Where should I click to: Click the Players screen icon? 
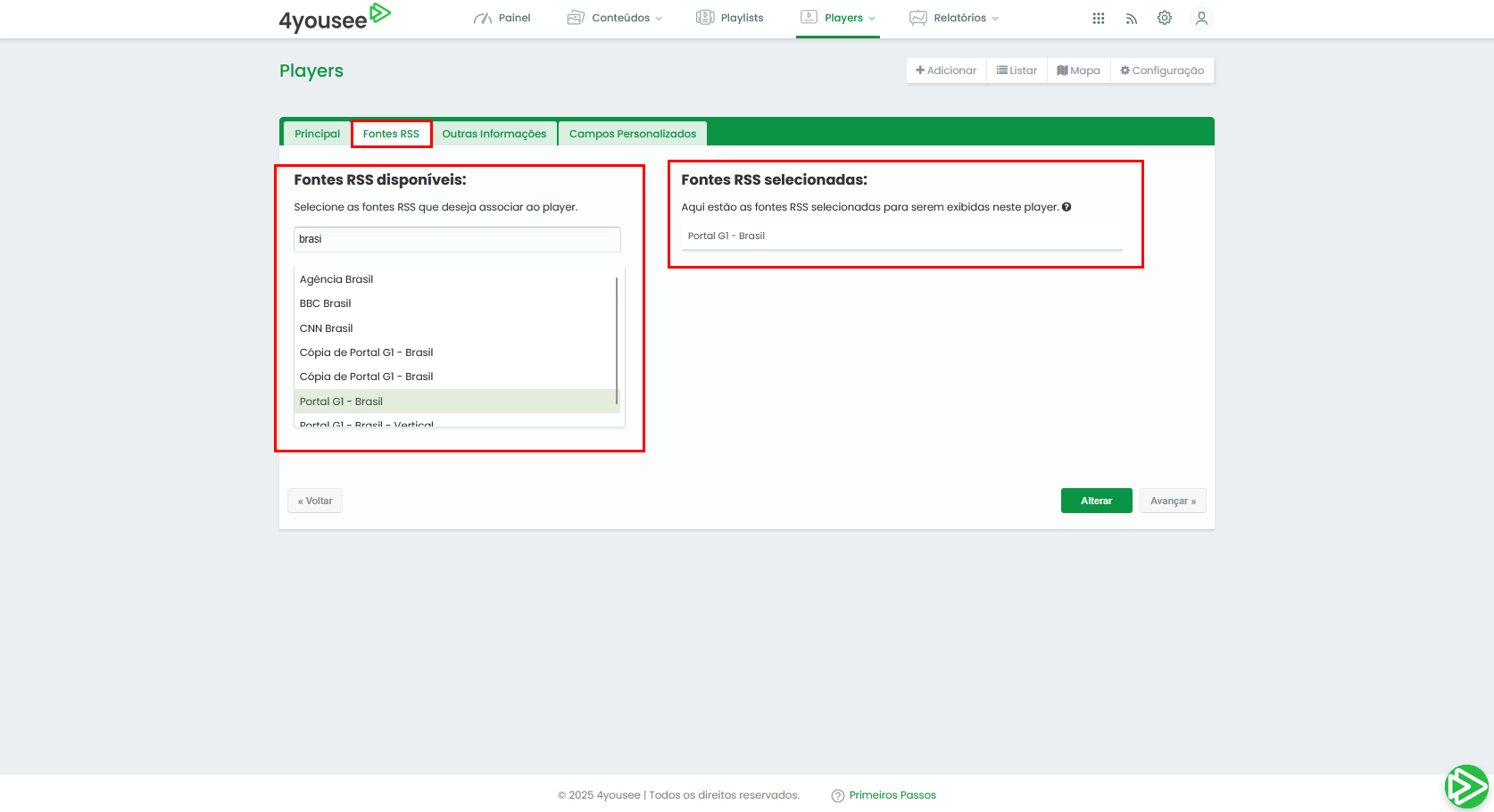point(809,17)
